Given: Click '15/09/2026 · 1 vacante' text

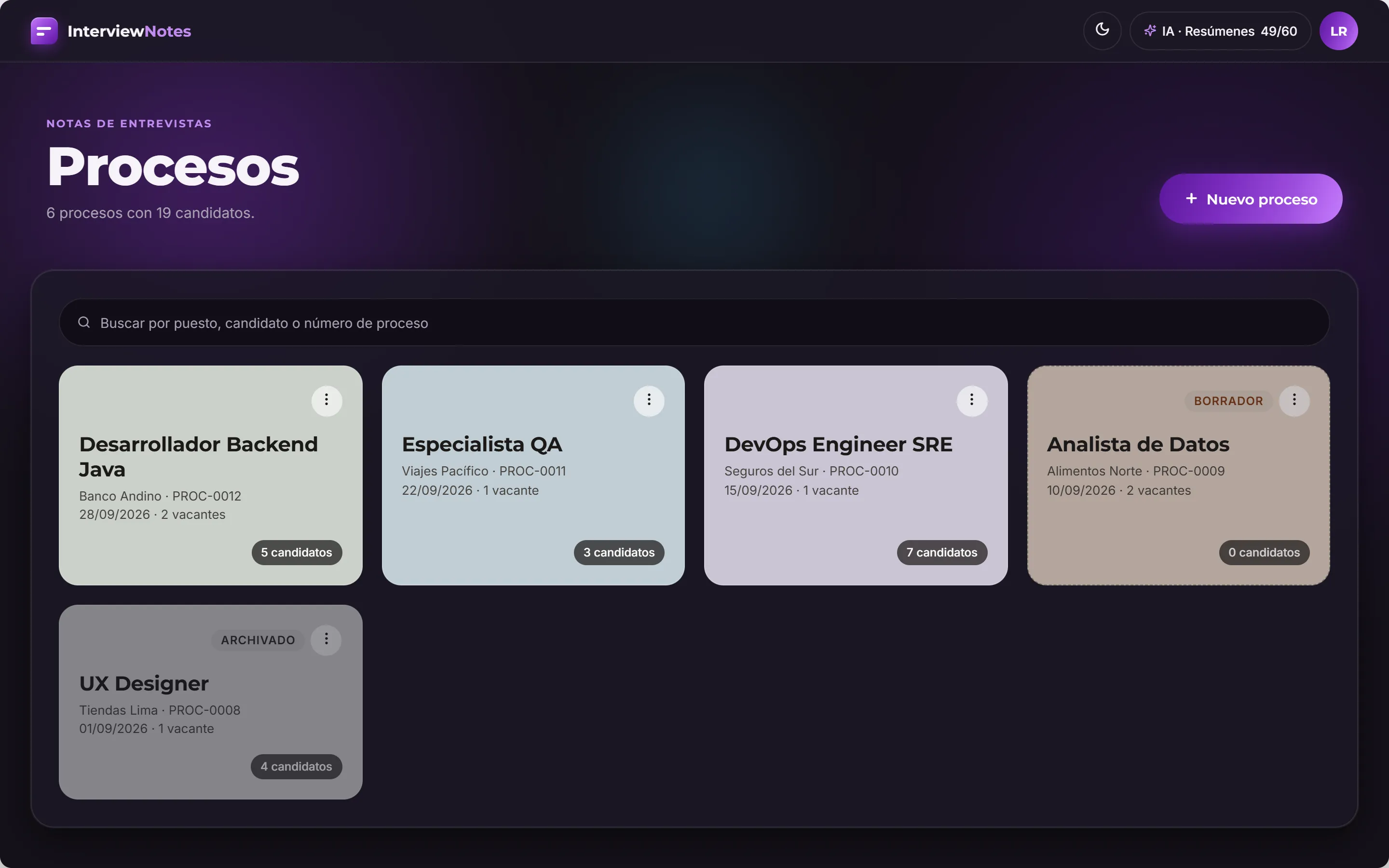Looking at the screenshot, I should coord(791,491).
